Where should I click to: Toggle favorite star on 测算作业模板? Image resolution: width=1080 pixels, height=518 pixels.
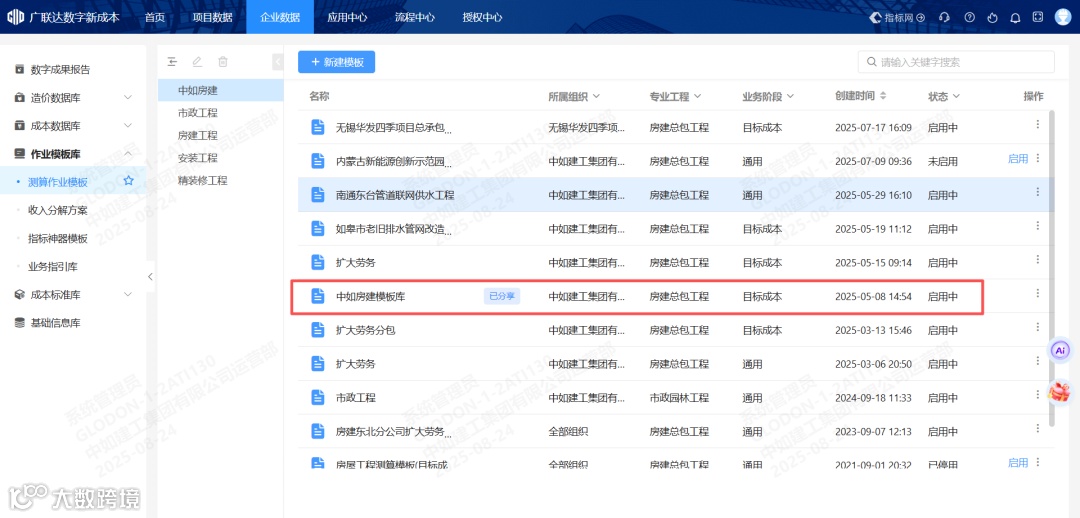click(x=128, y=181)
